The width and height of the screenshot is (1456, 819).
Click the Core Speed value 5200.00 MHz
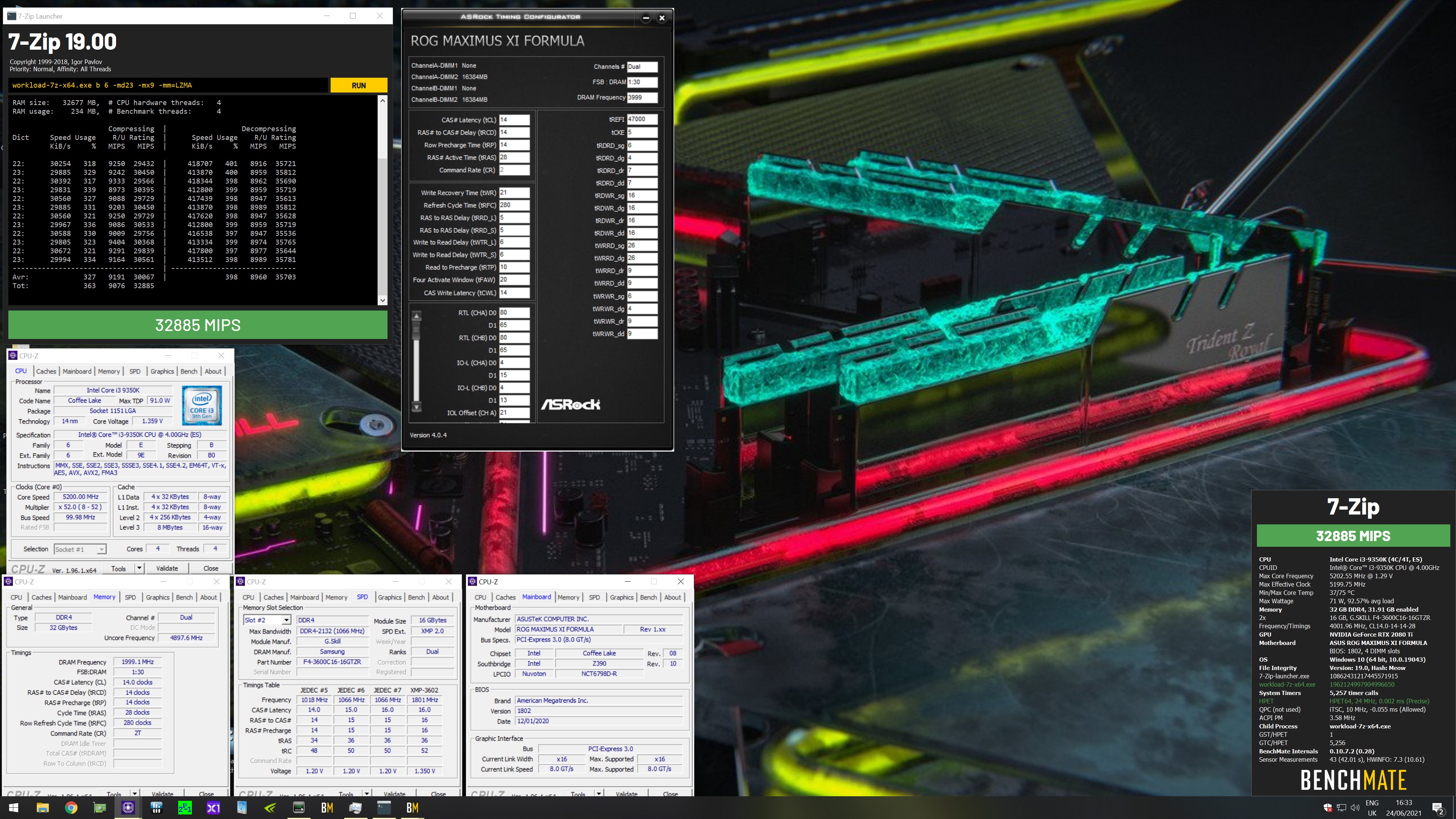click(x=81, y=497)
